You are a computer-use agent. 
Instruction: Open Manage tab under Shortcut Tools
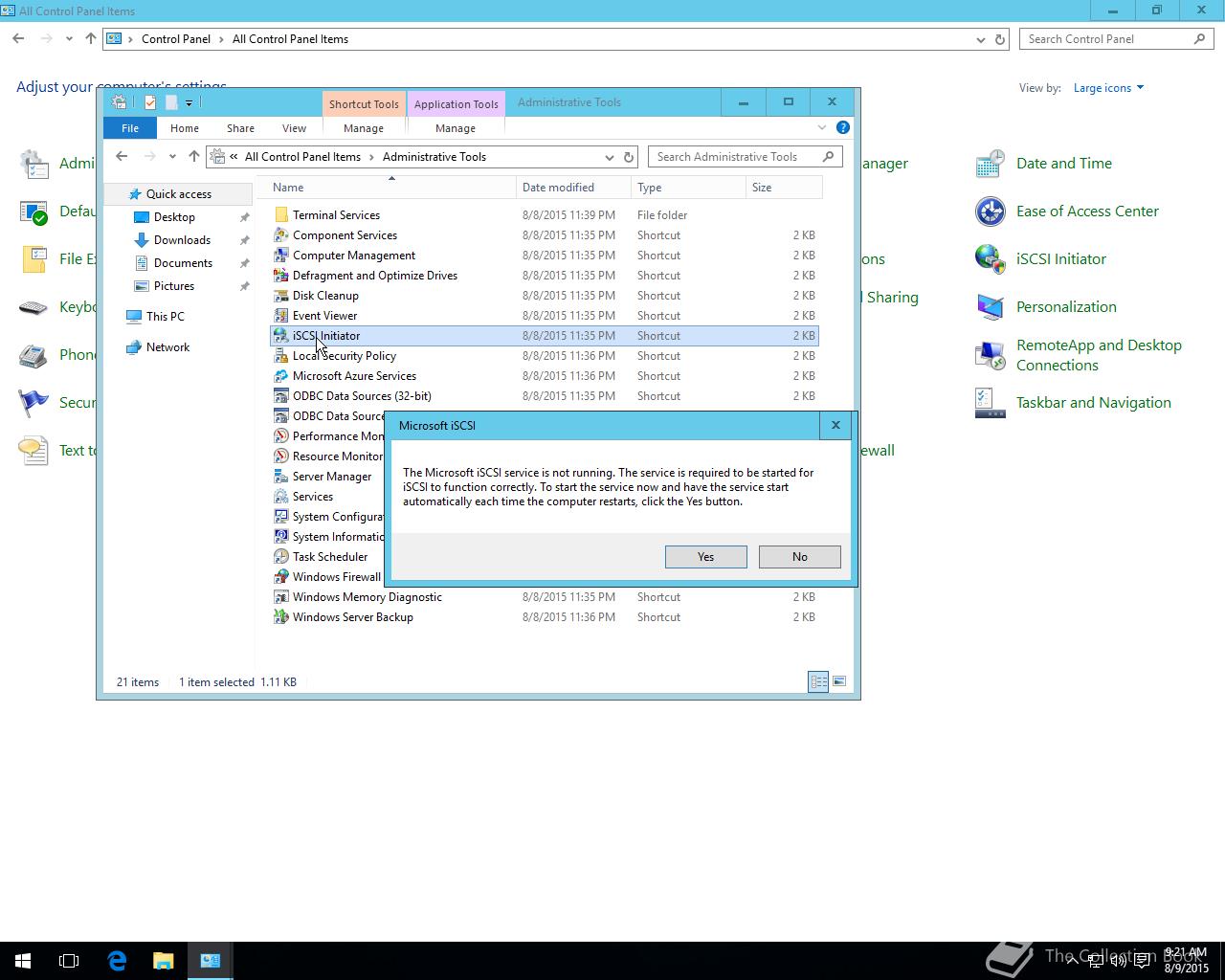point(364,128)
